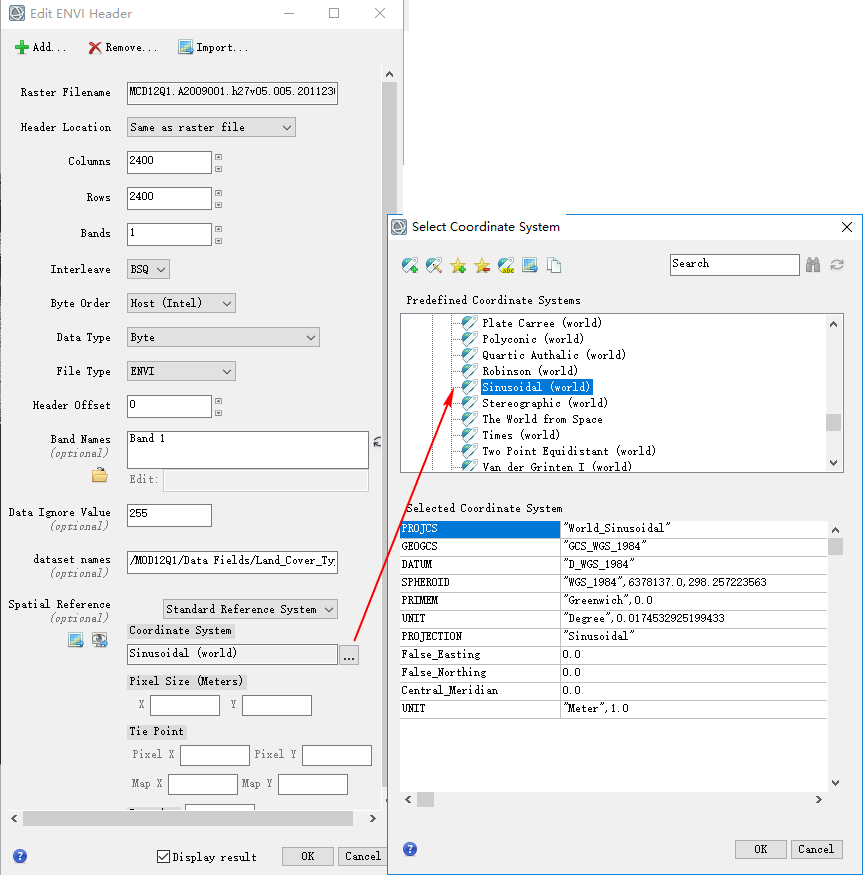Image resolution: width=863 pixels, height=875 pixels.
Task: Click the refresh search results icon
Action: click(x=837, y=265)
